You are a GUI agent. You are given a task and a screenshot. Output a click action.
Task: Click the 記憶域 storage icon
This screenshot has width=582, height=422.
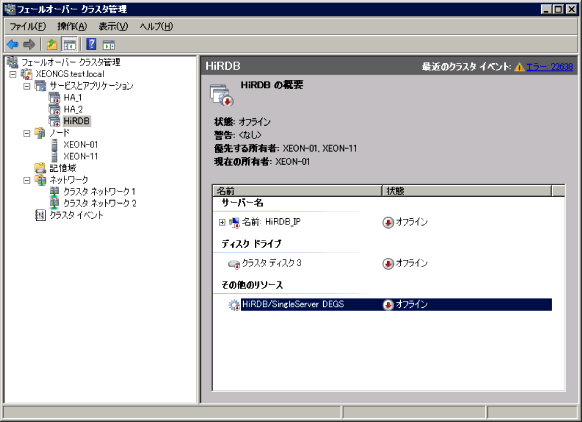(40, 168)
